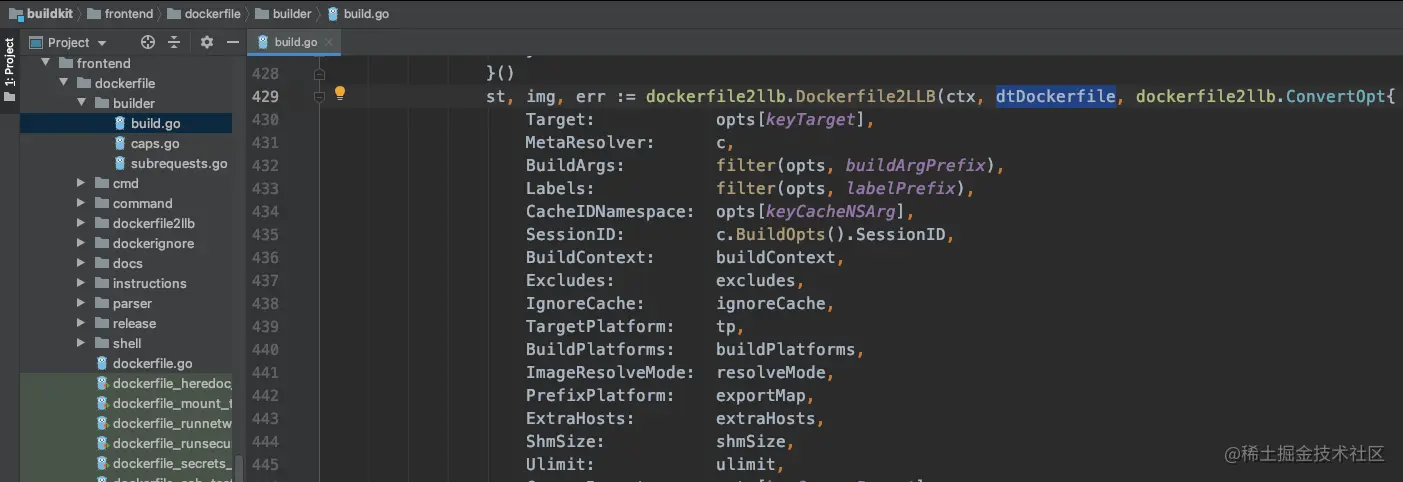This screenshot has height=482, width=1403.
Task: Open the Project panel settings gear
Action: pyautogui.click(x=207, y=42)
